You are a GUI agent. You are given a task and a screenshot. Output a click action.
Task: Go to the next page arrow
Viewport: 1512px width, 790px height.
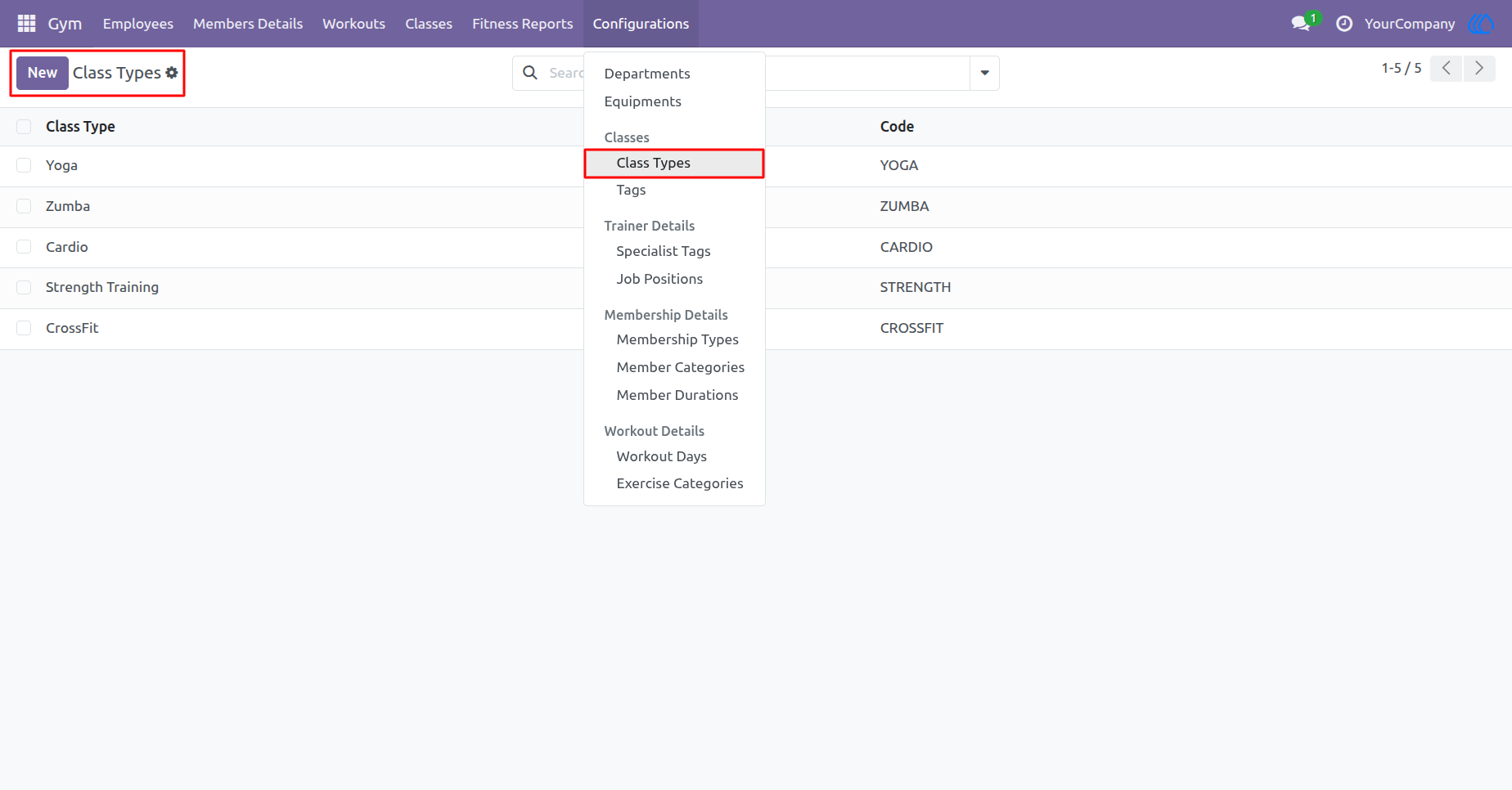[x=1479, y=69]
